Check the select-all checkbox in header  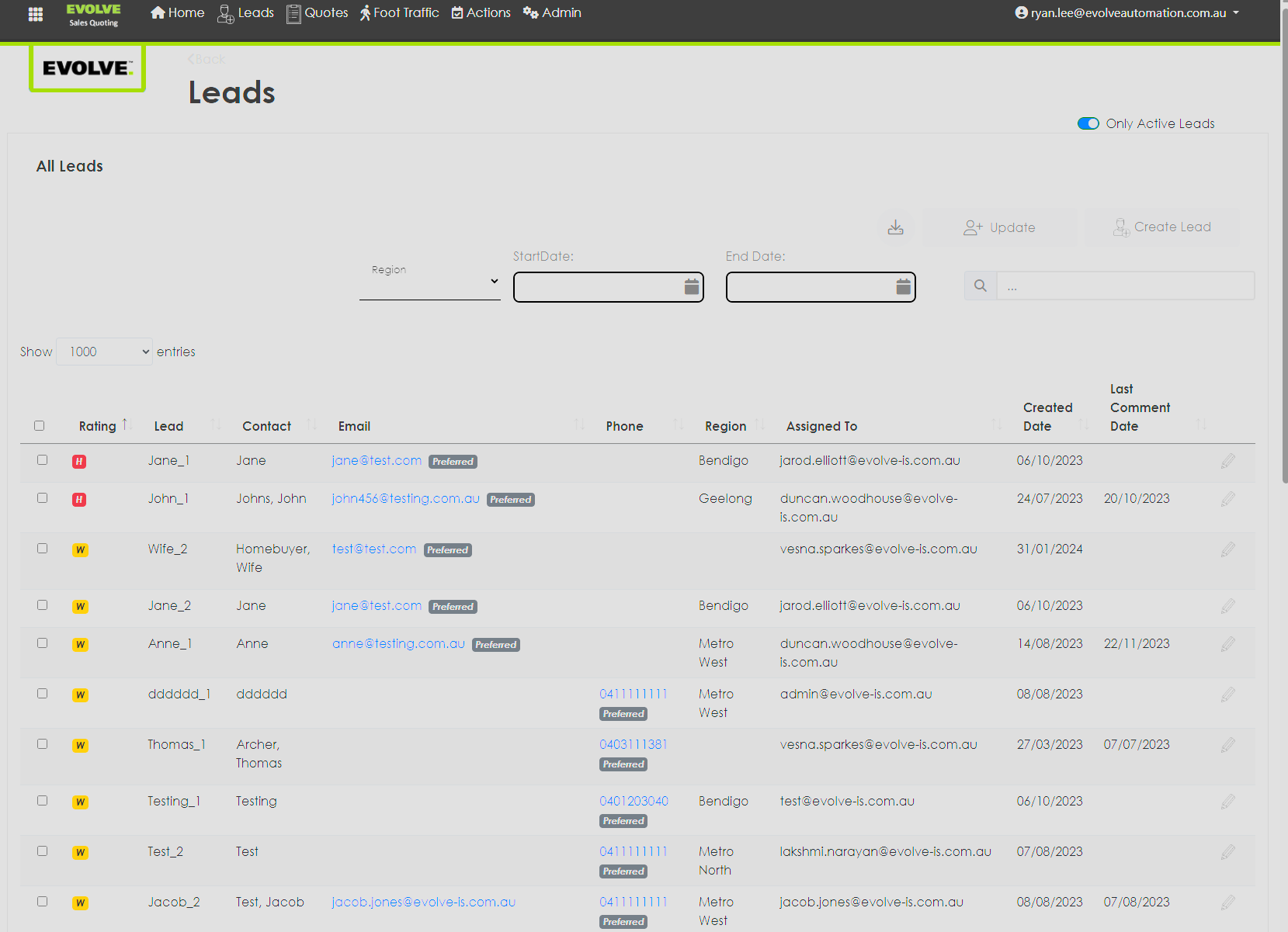tap(40, 425)
